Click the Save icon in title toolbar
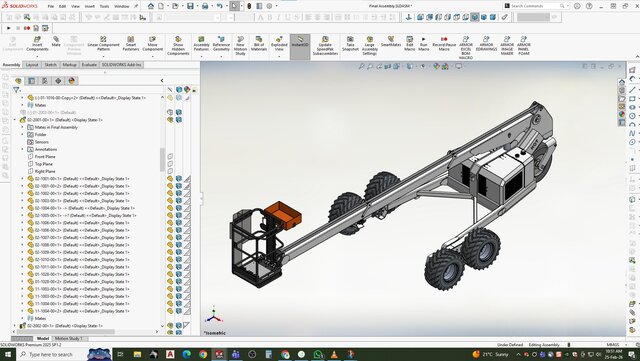This screenshot has height=361, width=640. [x=190, y=6]
